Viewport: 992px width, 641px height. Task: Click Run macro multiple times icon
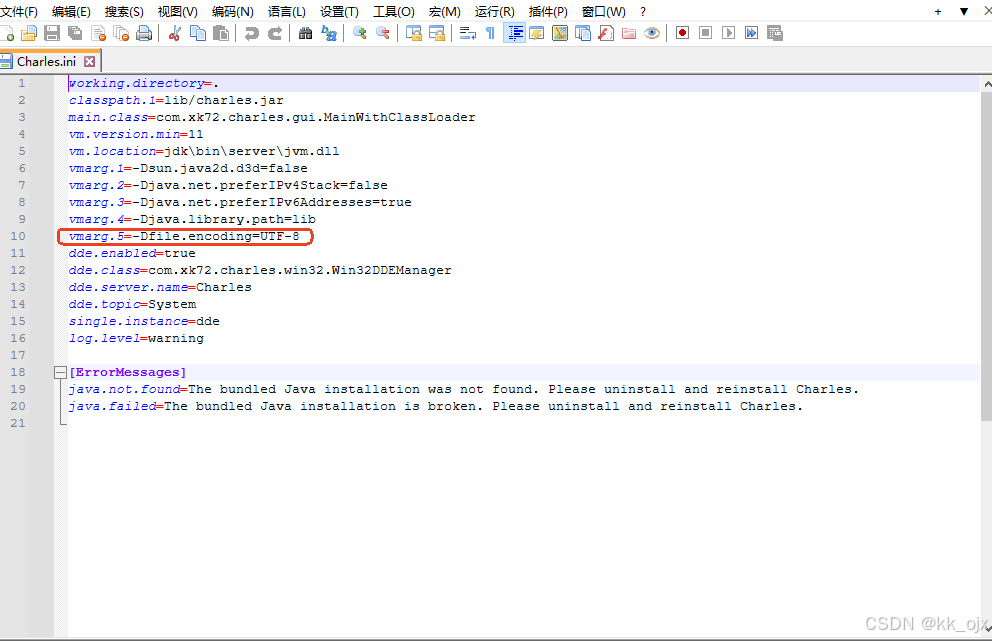pyautogui.click(x=752, y=34)
